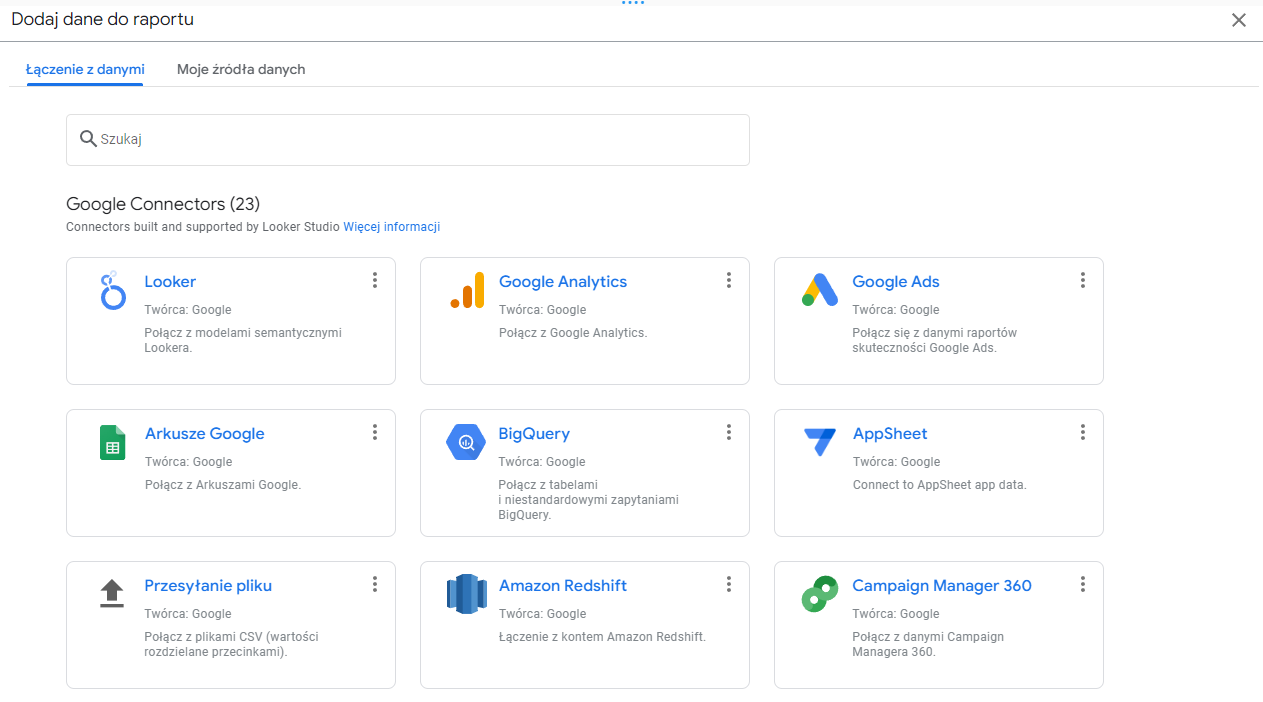Image resolution: width=1263 pixels, height=702 pixels.
Task: Select the Arkusze Google connector title
Action: 205,434
